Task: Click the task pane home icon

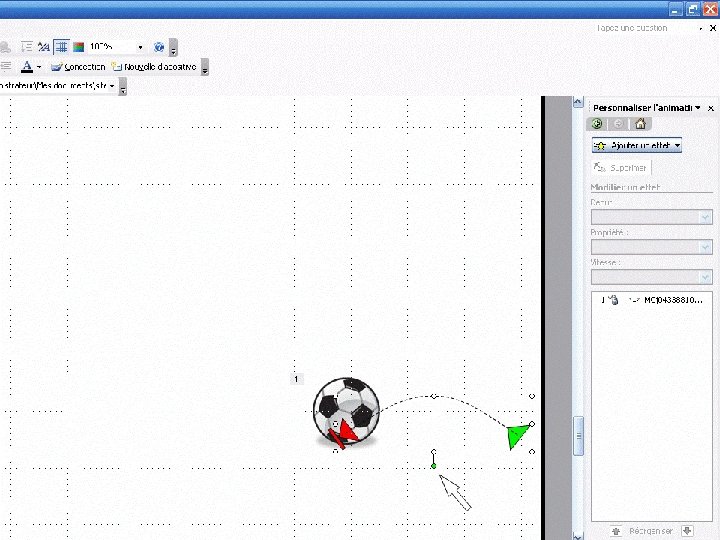Action: [x=640, y=124]
